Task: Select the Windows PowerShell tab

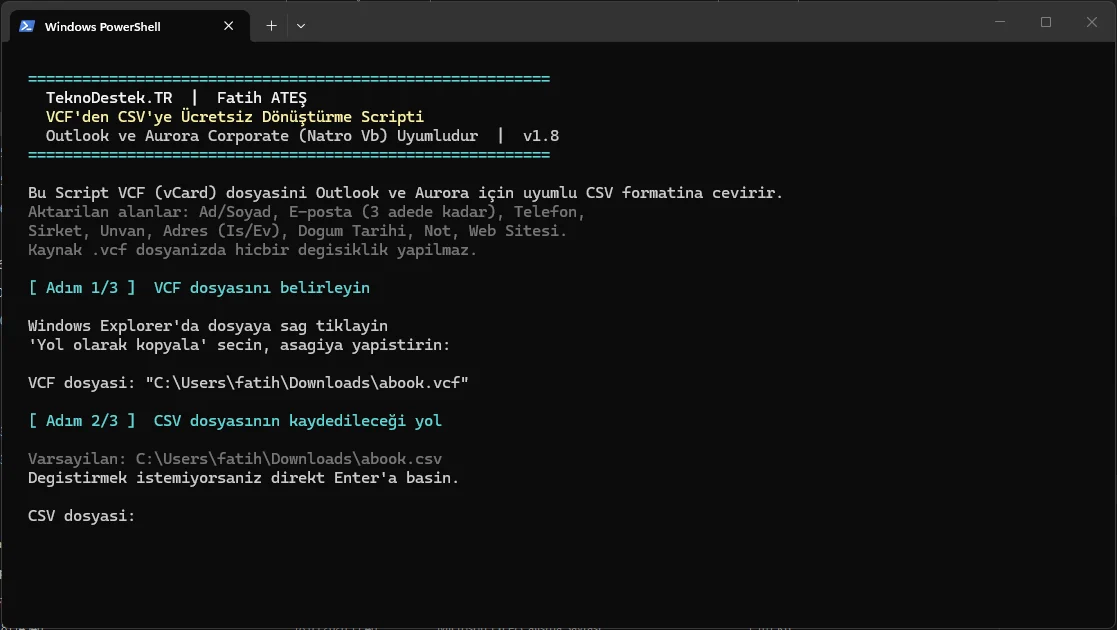Action: [130, 26]
